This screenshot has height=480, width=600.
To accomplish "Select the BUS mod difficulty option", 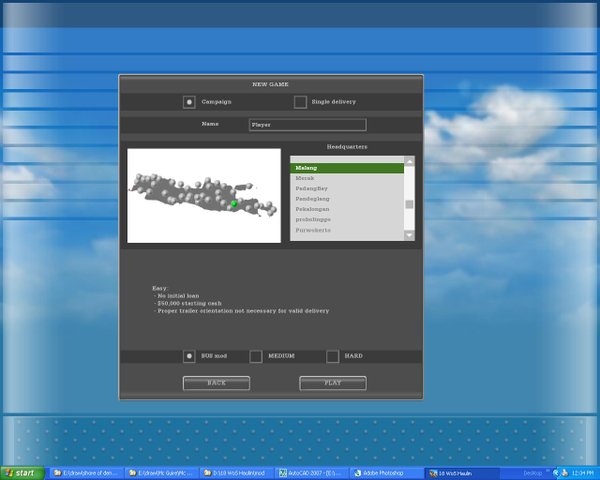I will [189, 356].
